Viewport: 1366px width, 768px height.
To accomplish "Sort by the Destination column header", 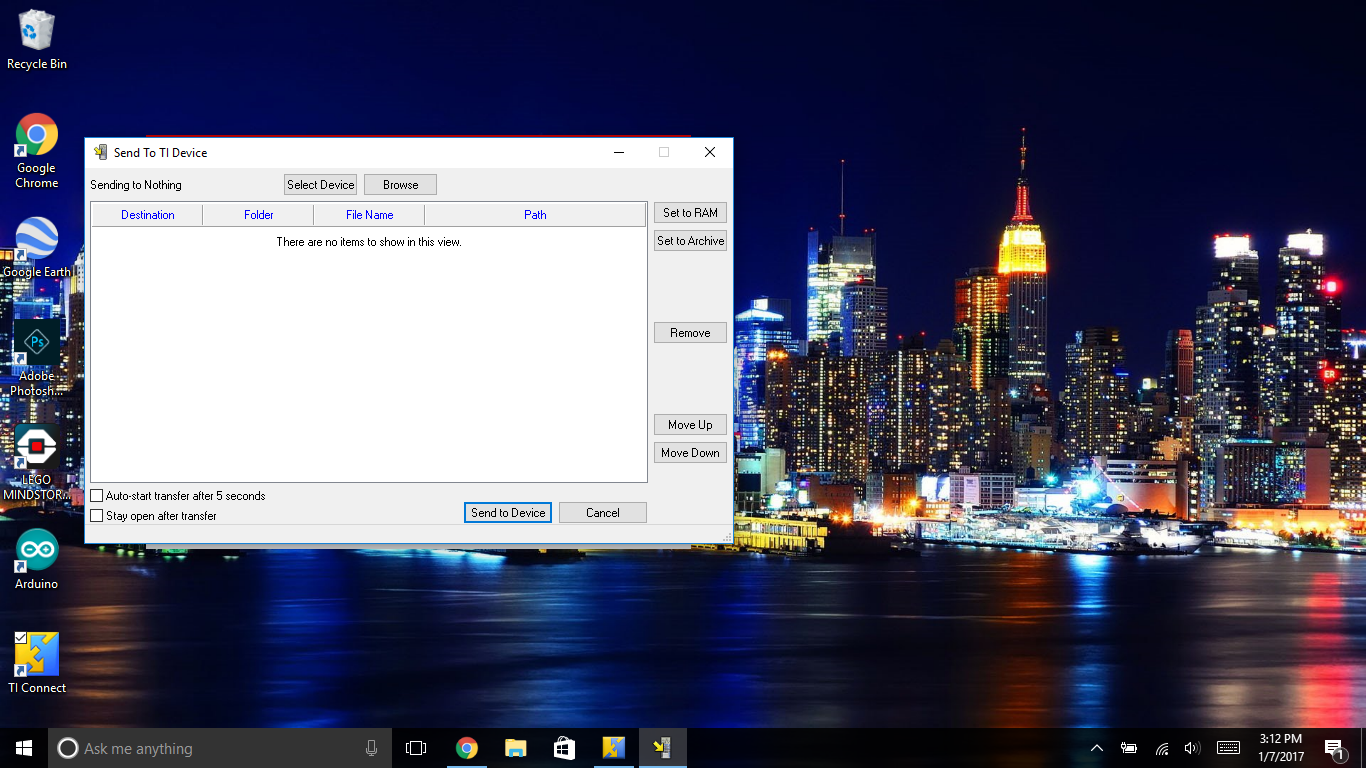I will (147, 214).
